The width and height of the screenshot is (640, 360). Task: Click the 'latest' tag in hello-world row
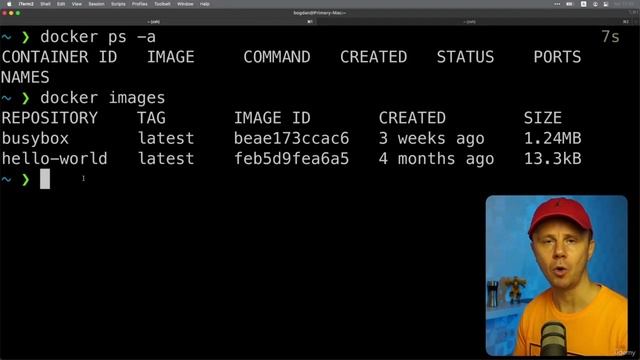pyautogui.click(x=166, y=159)
